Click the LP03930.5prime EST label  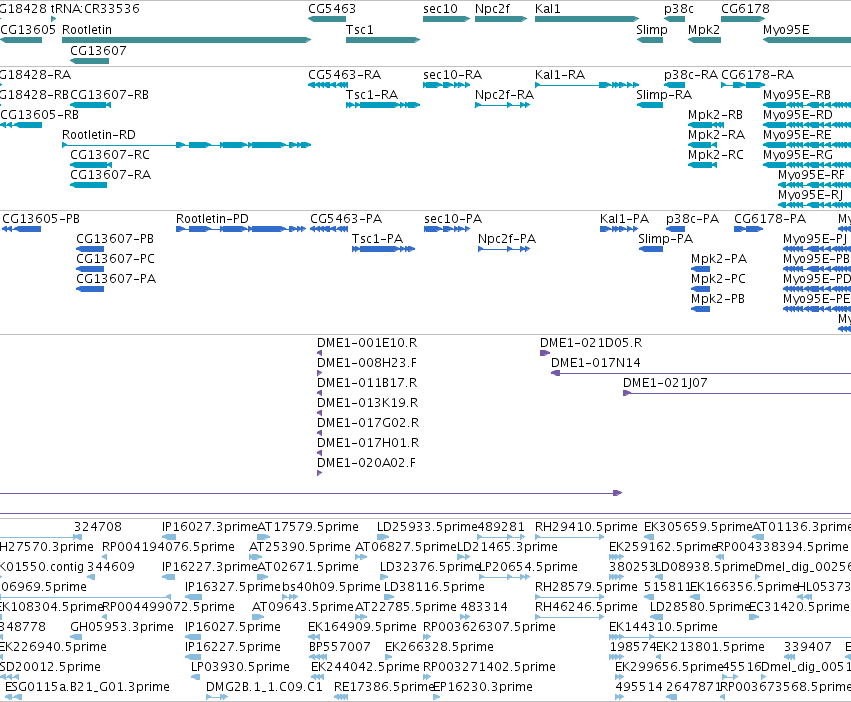[x=240, y=667]
